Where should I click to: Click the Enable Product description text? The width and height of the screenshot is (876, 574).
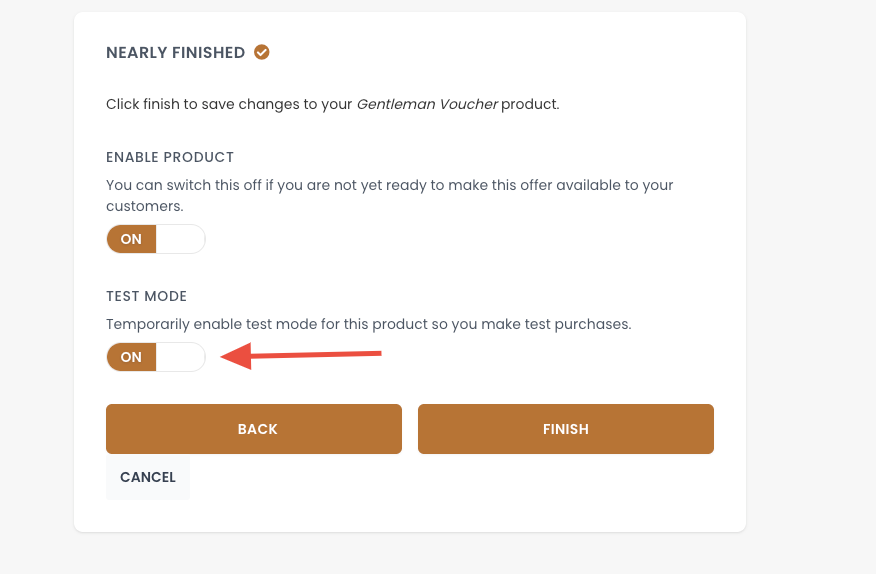[x=389, y=186]
